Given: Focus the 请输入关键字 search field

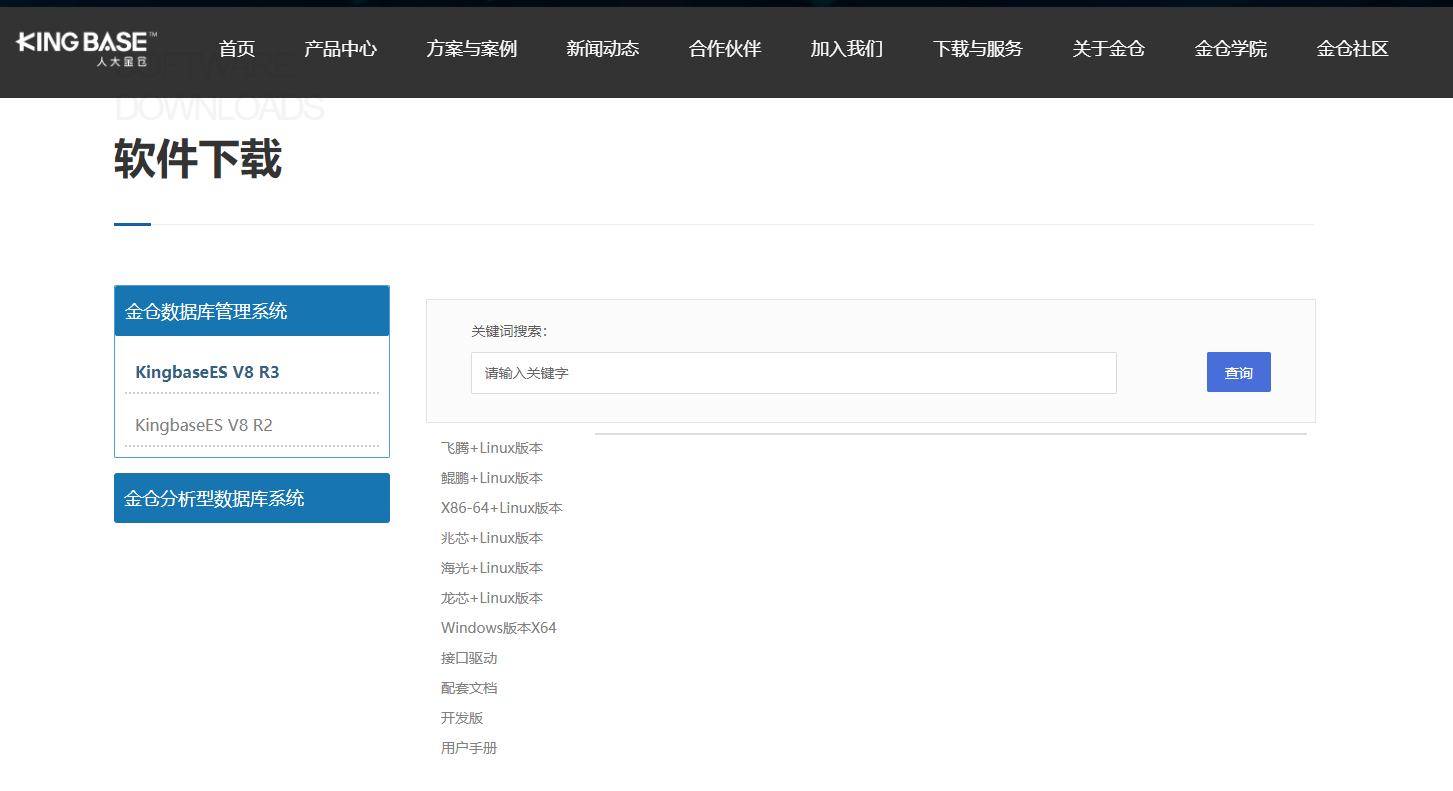Looking at the screenshot, I should pos(793,373).
